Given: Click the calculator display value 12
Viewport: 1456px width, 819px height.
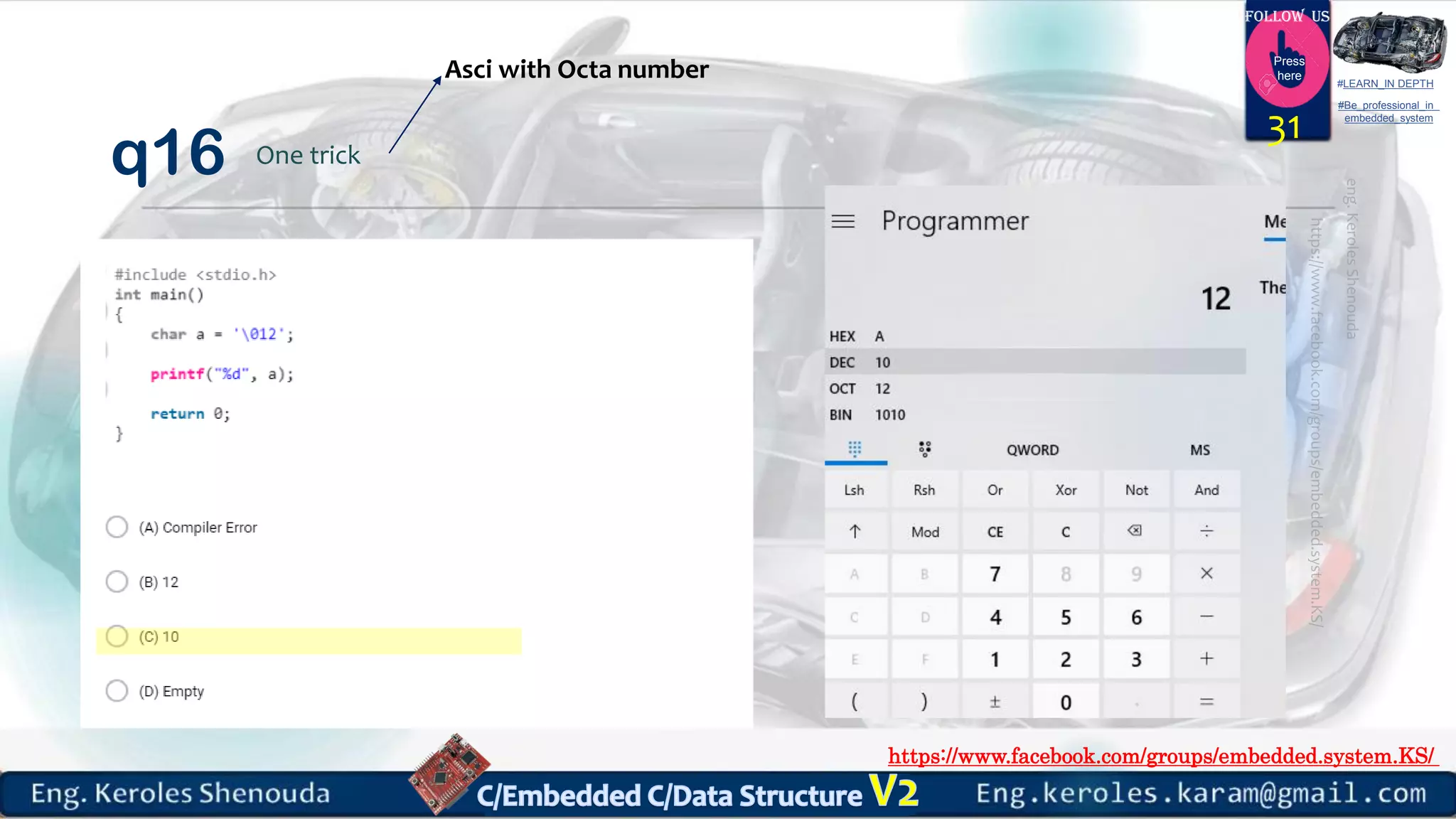Looking at the screenshot, I should [1216, 299].
